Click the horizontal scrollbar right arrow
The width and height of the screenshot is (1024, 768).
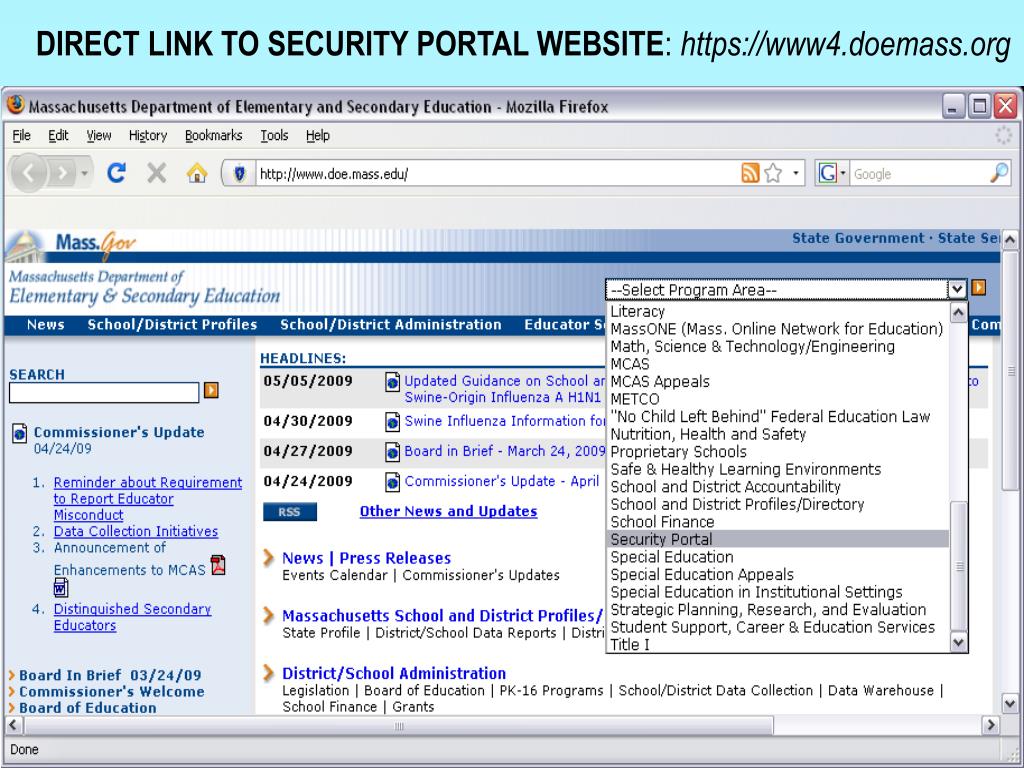[991, 725]
